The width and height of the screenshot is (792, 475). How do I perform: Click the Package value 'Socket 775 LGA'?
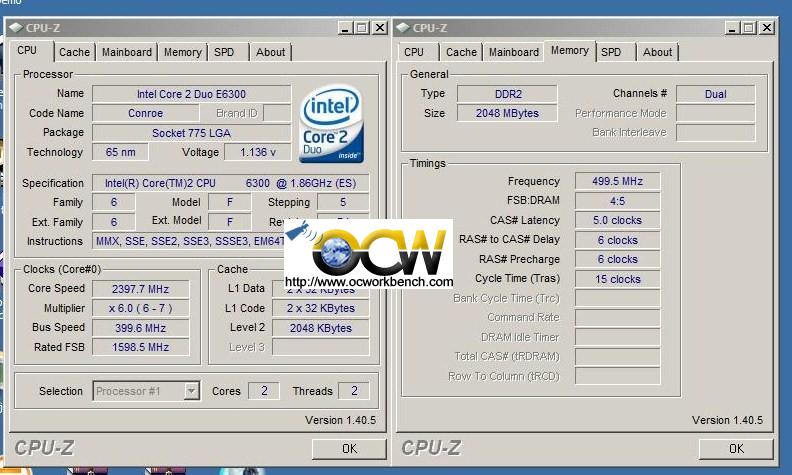(x=191, y=133)
